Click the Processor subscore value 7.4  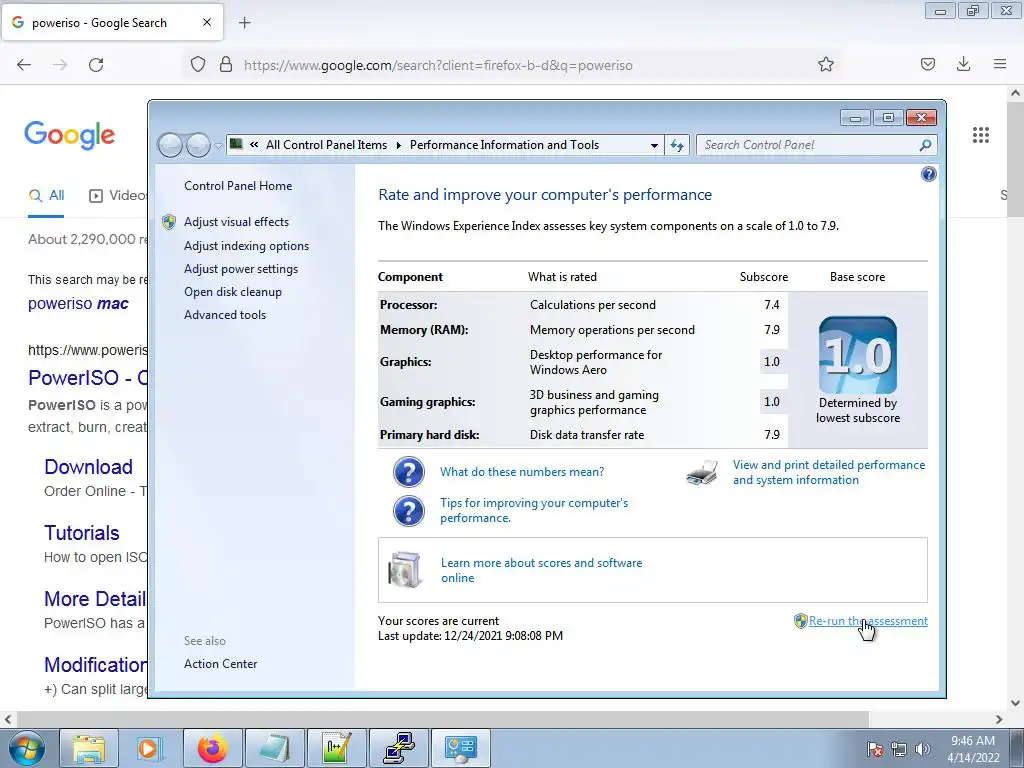(x=771, y=304)
